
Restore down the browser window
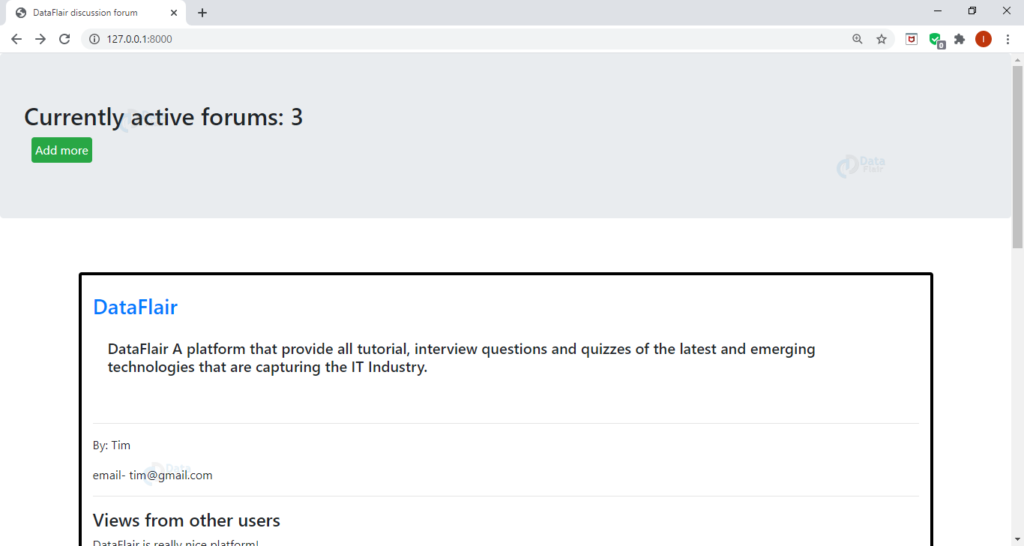tap(972, 11)
